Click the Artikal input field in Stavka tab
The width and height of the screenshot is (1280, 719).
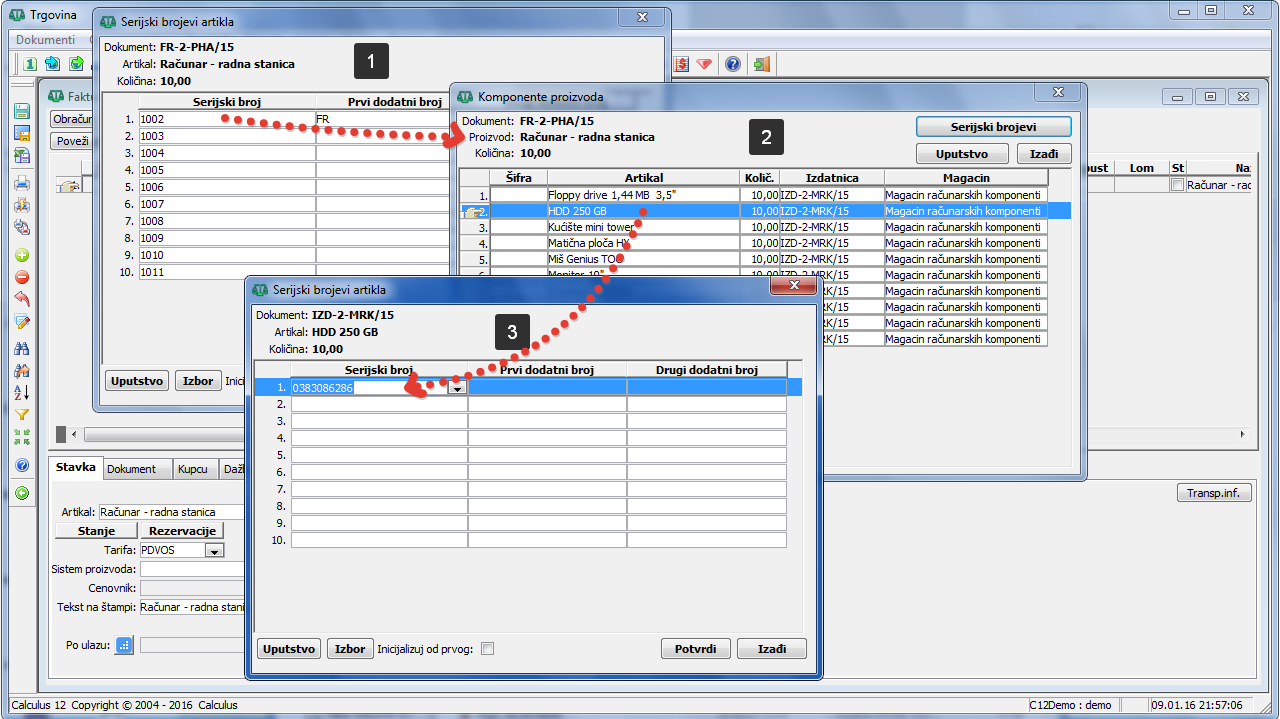172,512
